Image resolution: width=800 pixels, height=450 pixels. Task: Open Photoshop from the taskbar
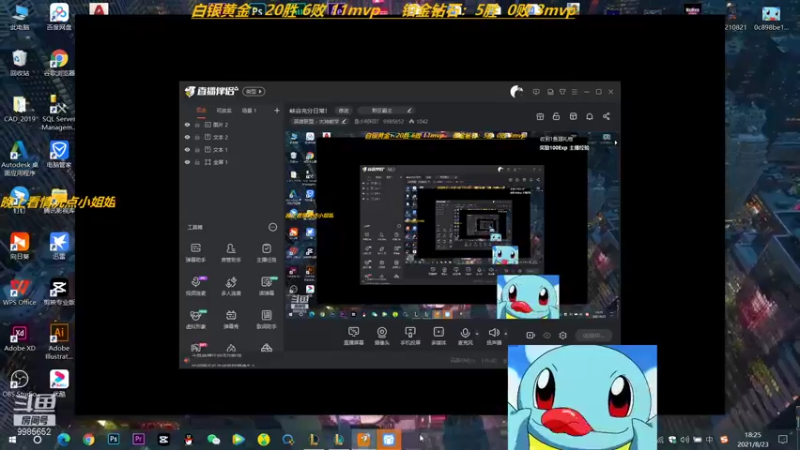pos(113,439)
